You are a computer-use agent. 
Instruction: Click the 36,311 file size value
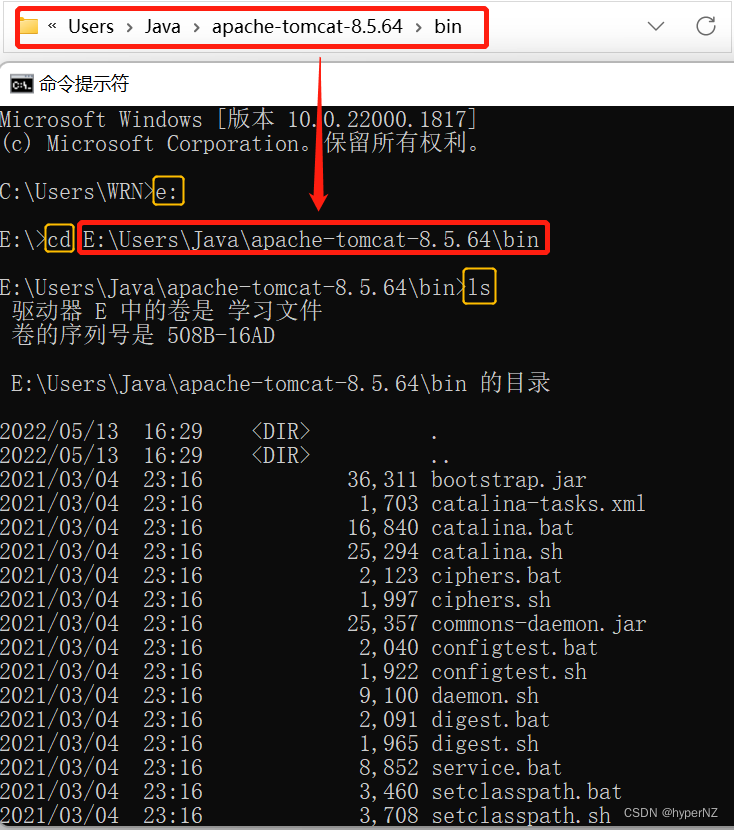(383, 480)
